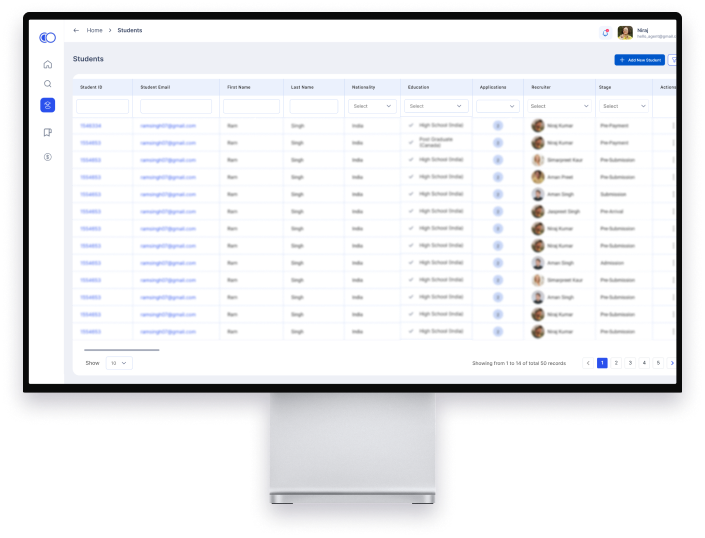
Task: Open the Education filter dropdown
Action: [437, 106]
